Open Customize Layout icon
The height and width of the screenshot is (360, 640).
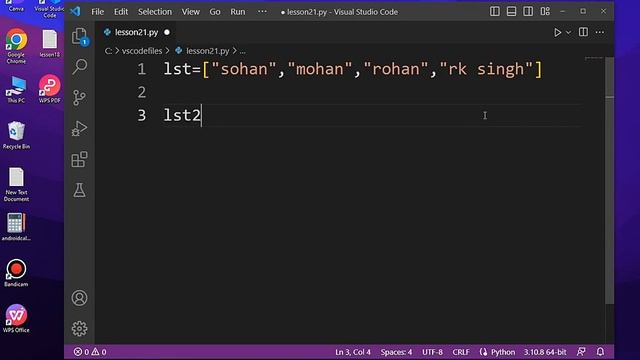click(x=545, y=11)
